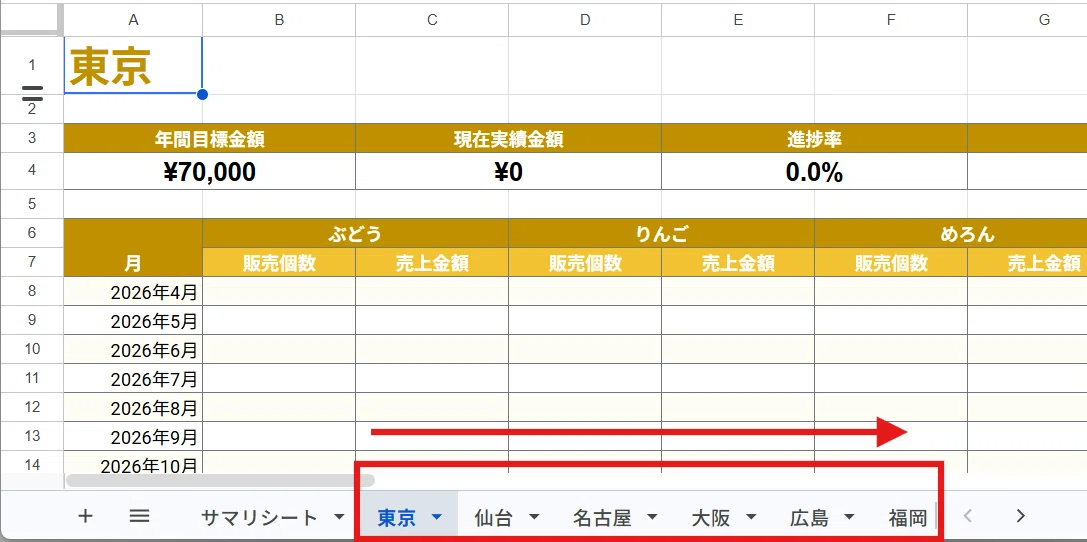The height and width of the screenshot is (542, 1087).
Task: Switch to サマリシート sheet tab
Action: click(x=259, y=516)
